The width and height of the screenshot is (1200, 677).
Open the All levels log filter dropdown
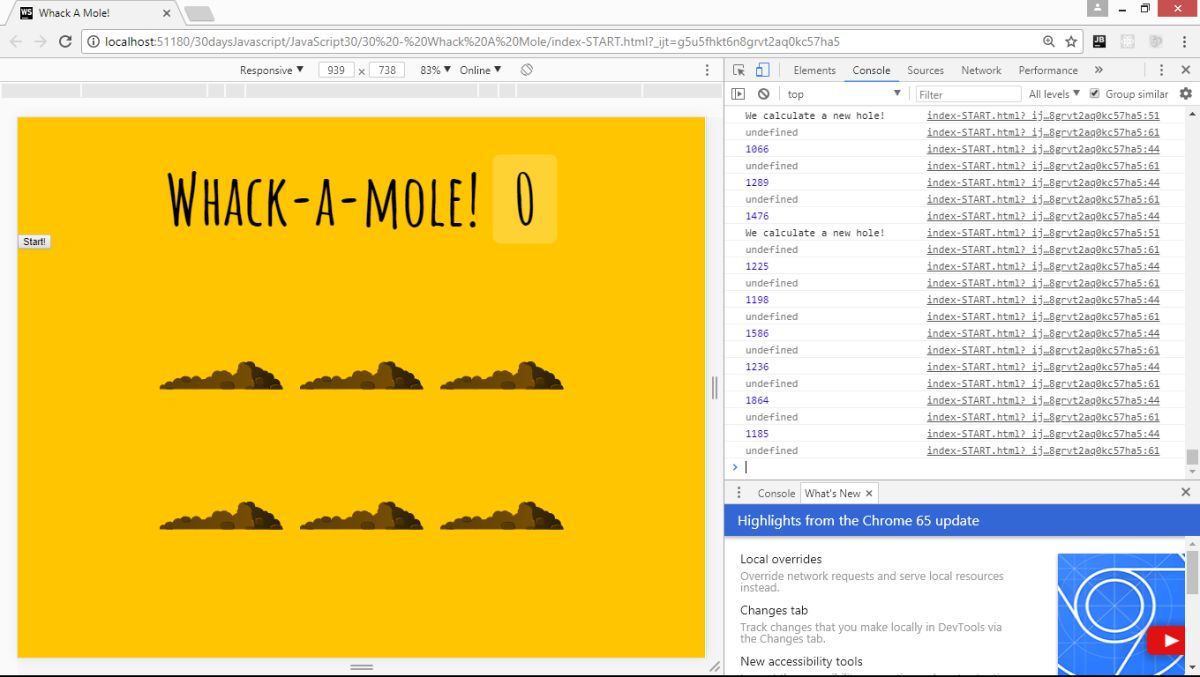[x=1054, y=94]
